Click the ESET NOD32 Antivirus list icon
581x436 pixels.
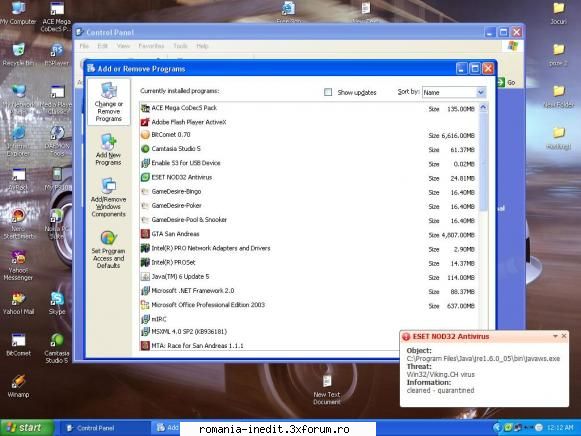(145, 177)
